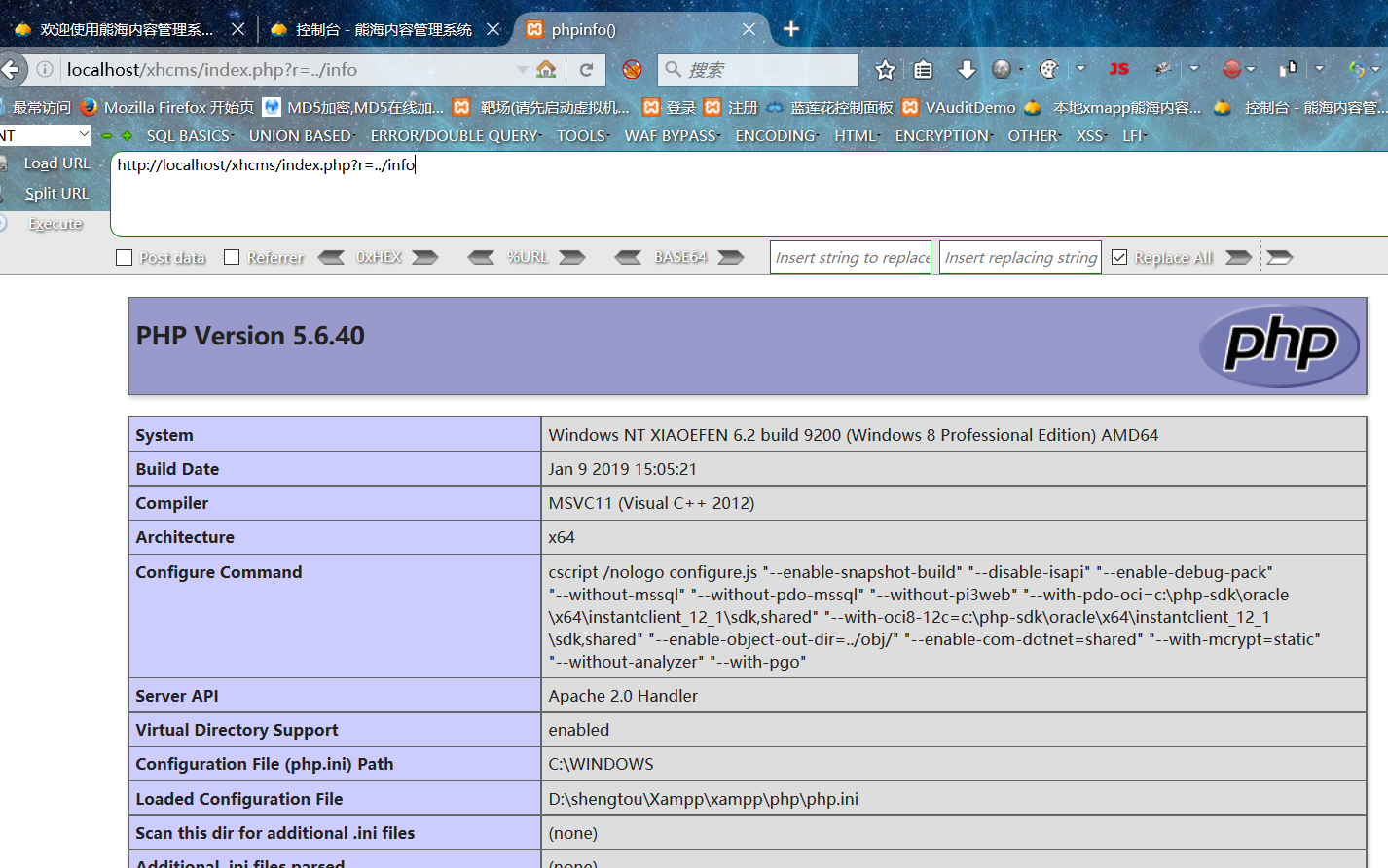Enable the Referrer checkbox
This screenshot has height=868, width=1388.
tap(232, 257)
